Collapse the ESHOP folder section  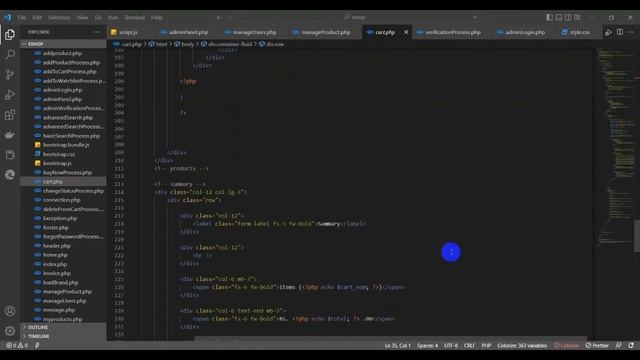(x=63, y=44)
